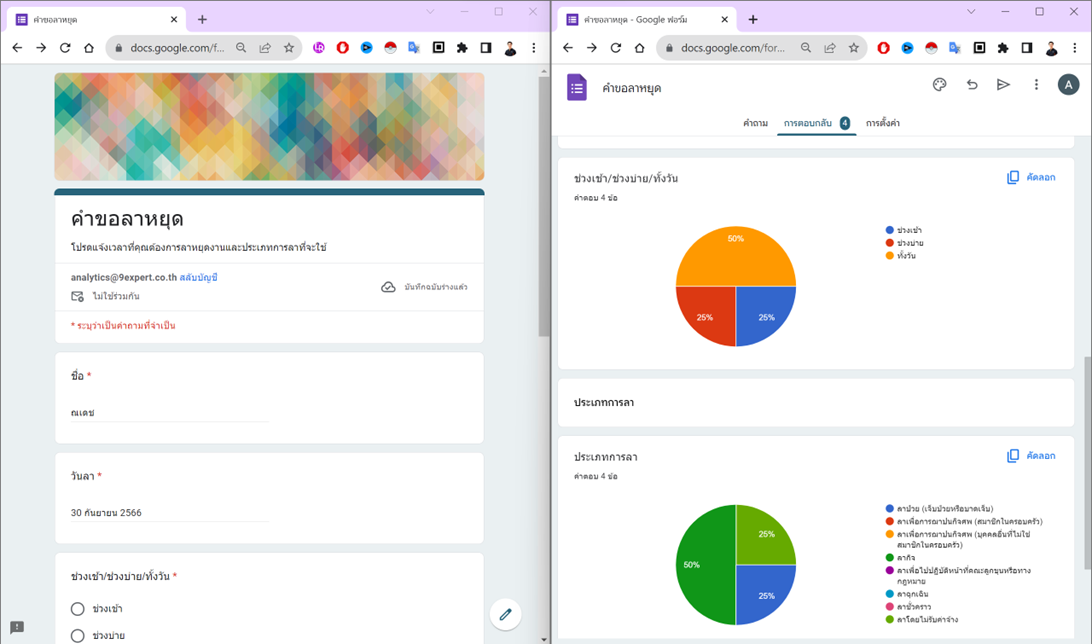Click the Undo icon in the form editor
Image resolution: width=1092 pixels, height=644 pixels.
(971, 85)
